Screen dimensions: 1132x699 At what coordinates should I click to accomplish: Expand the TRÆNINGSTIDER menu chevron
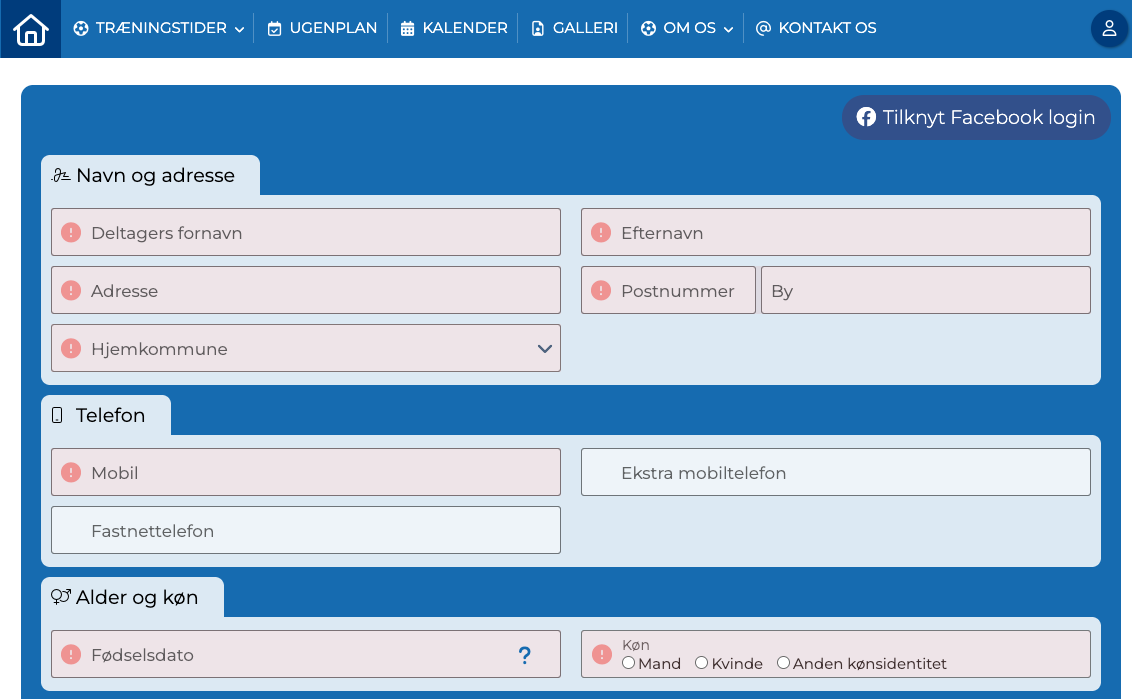click(237, 28)
